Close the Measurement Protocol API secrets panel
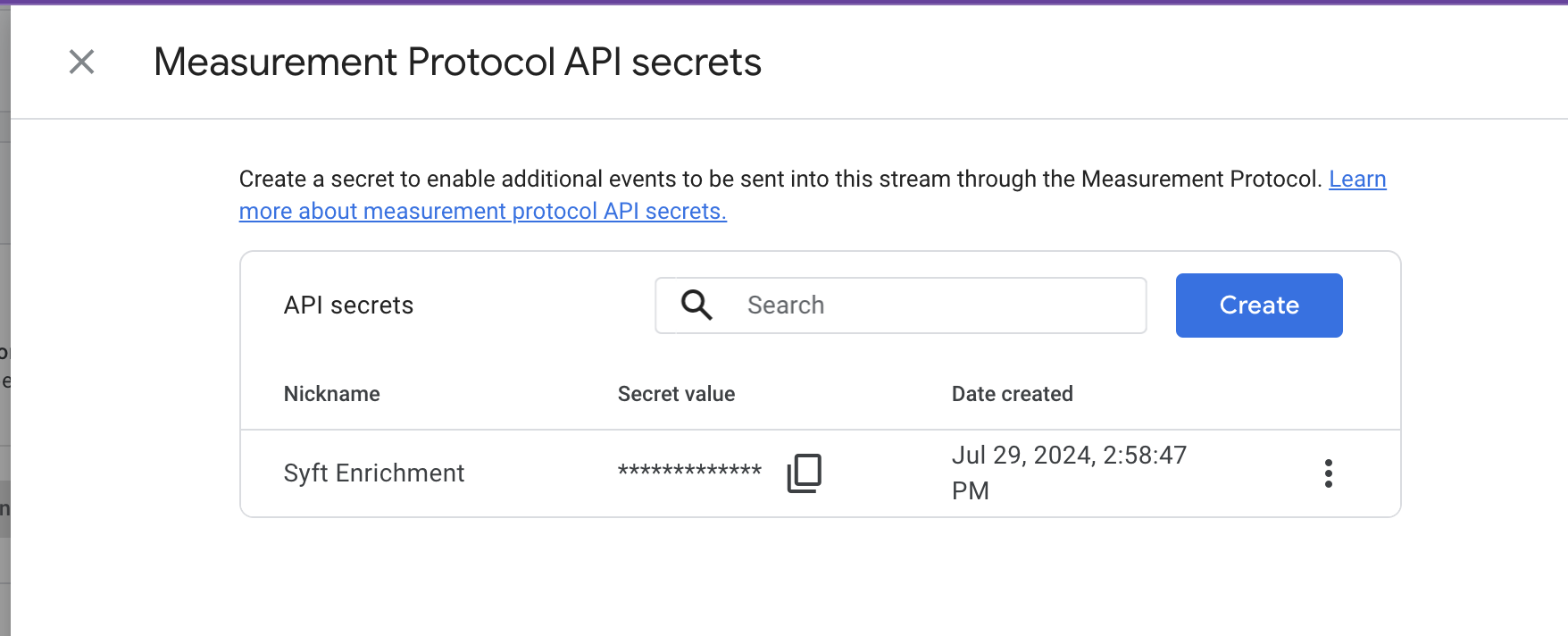The height and width of the screenshot is (636, 1568). click(82, 62)
